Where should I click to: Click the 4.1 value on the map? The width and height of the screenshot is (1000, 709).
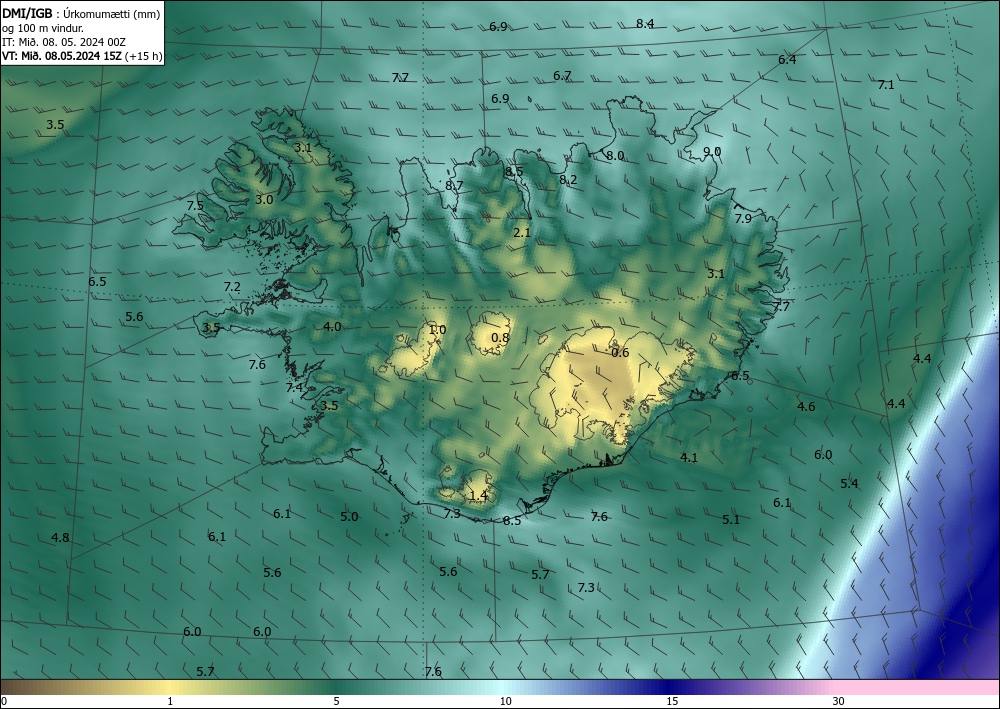(689, 457)
